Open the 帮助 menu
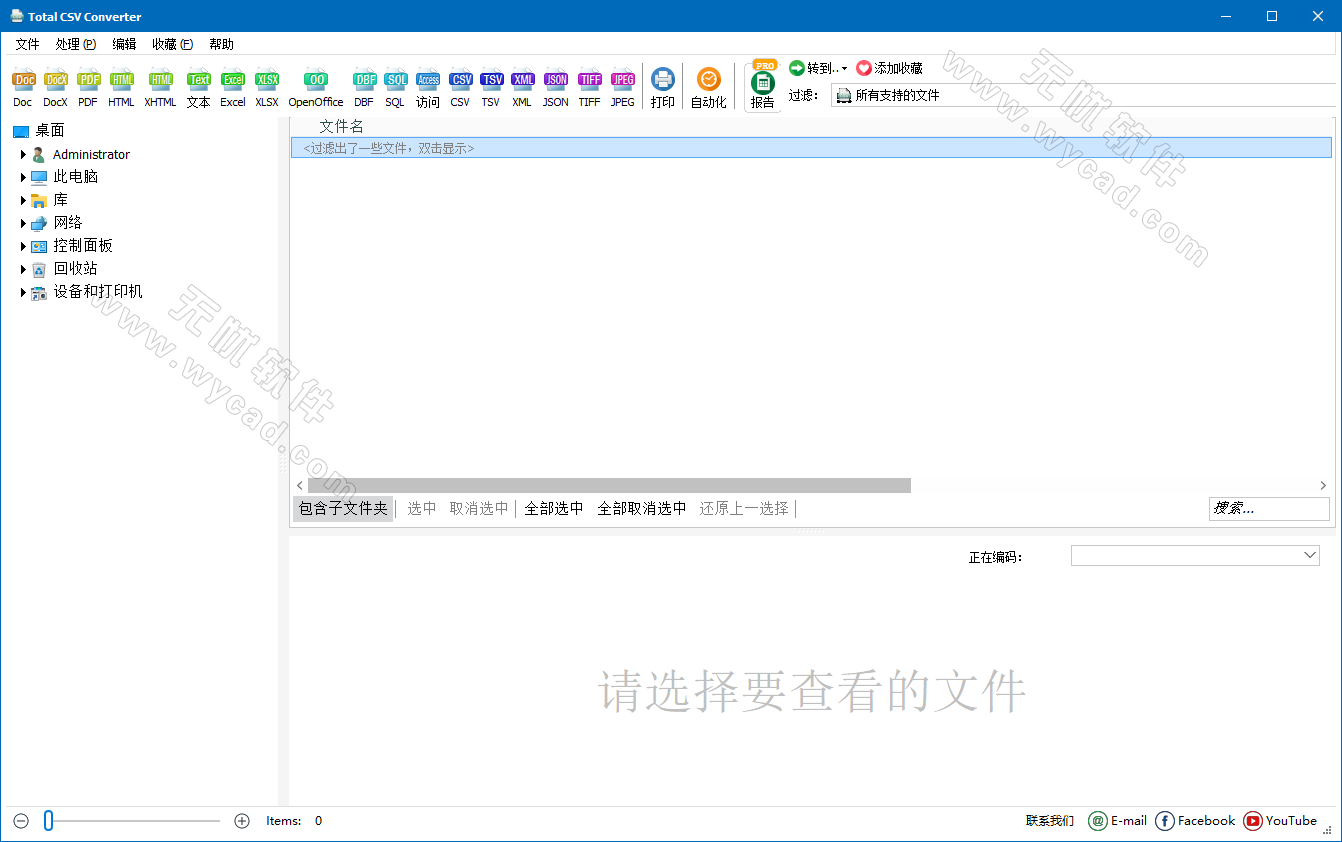1342x842 pixels. [x=220, y=43]
